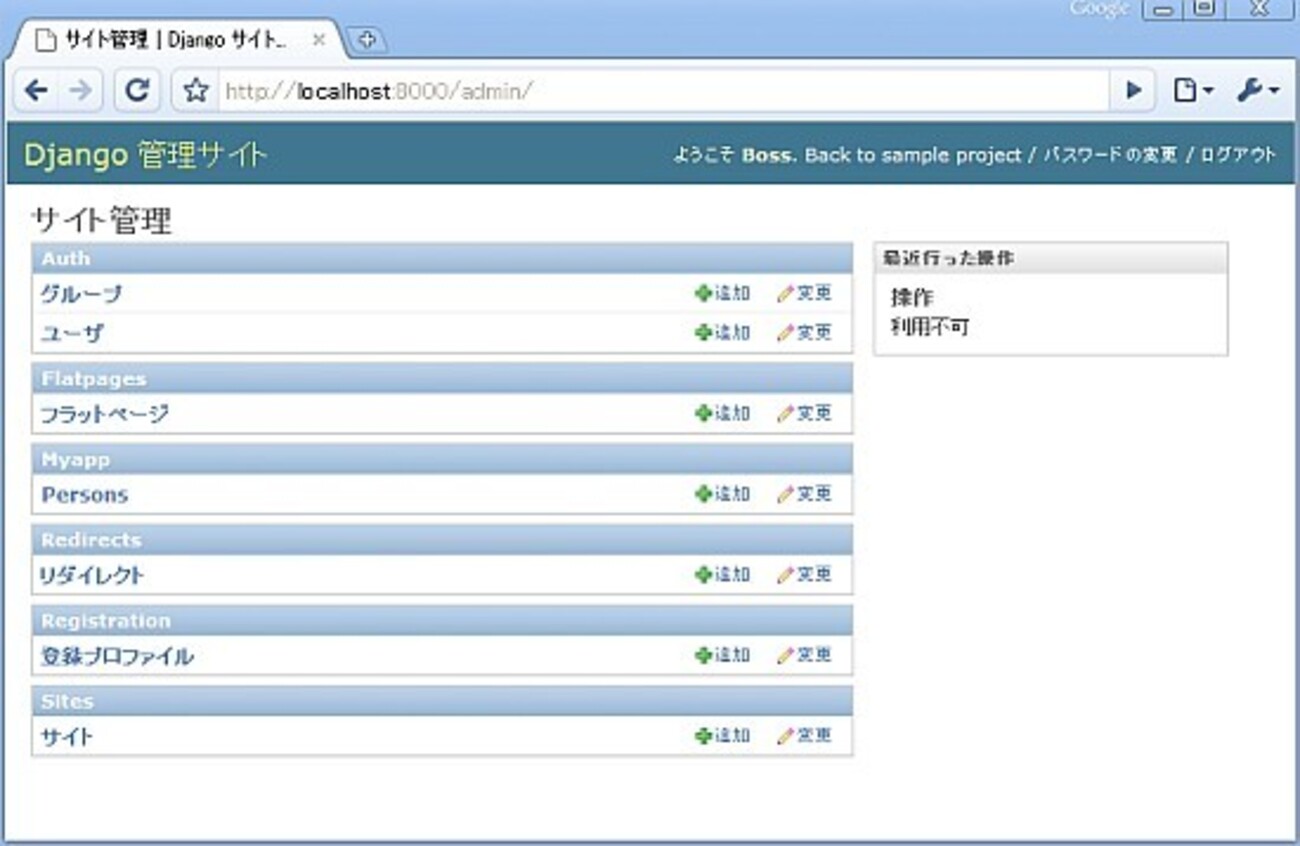Click the Myapp section header
Screen dimensions: 1300x846
(442, 460)
